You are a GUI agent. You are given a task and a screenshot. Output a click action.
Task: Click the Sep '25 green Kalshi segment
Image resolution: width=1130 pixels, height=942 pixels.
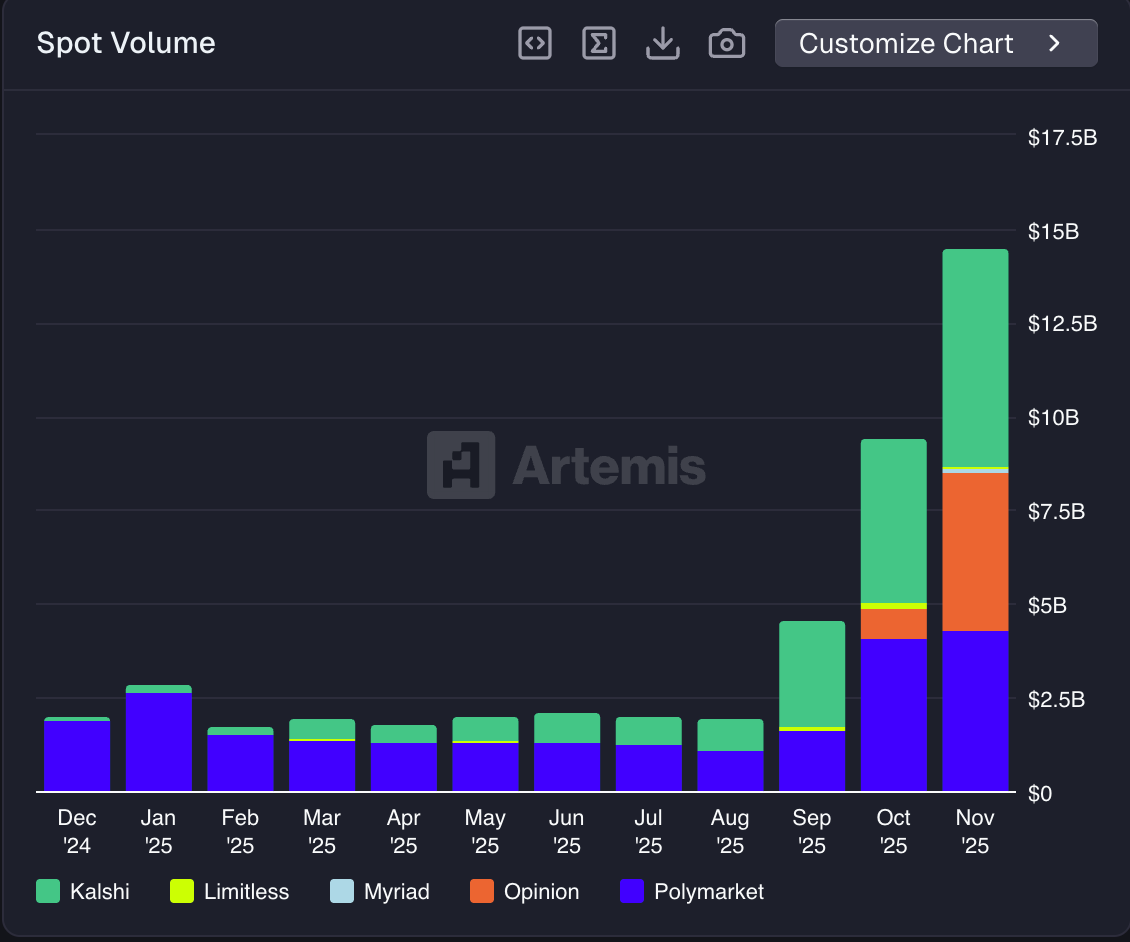[x=811, y=673]
